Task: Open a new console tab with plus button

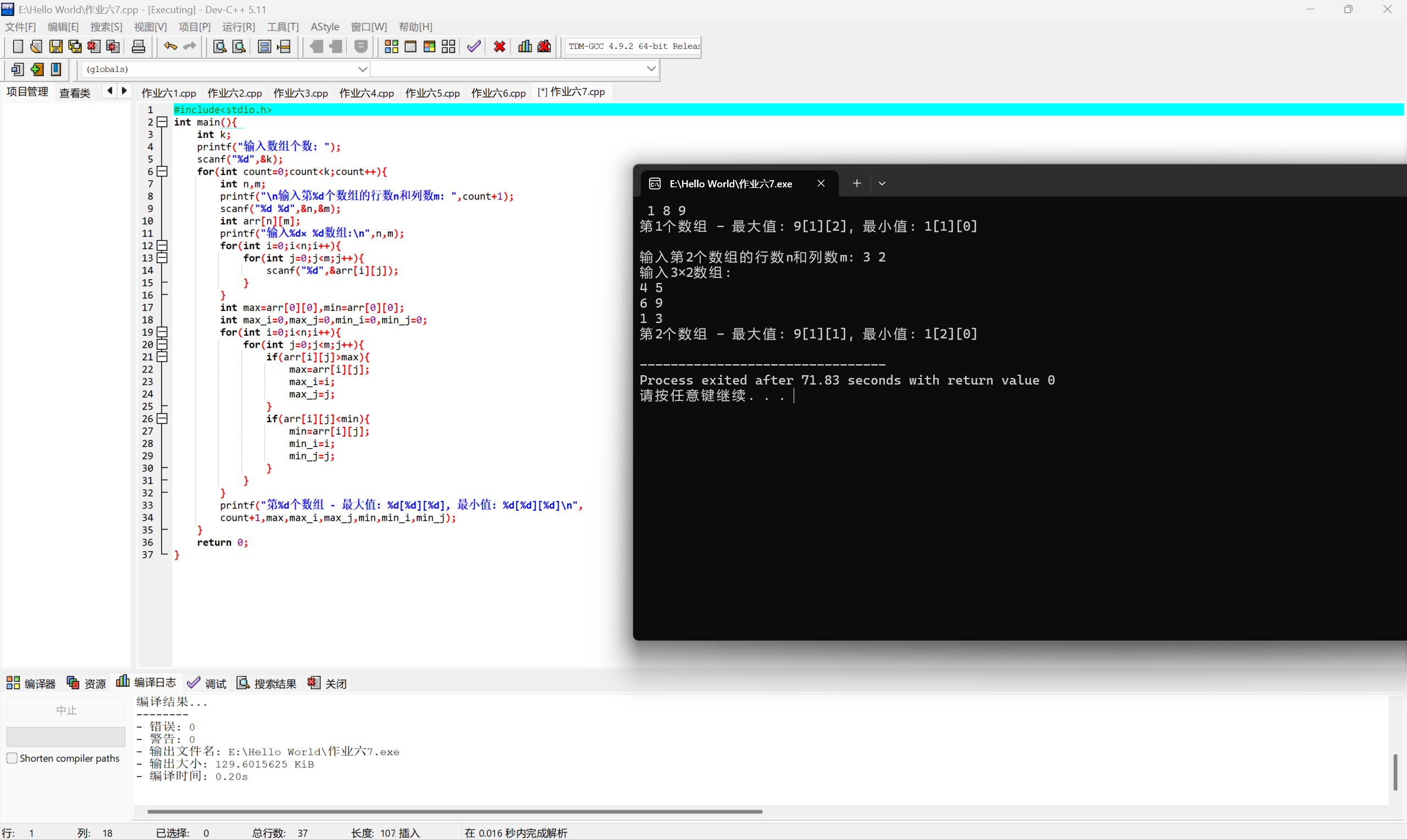Action: tap(856, 183)
